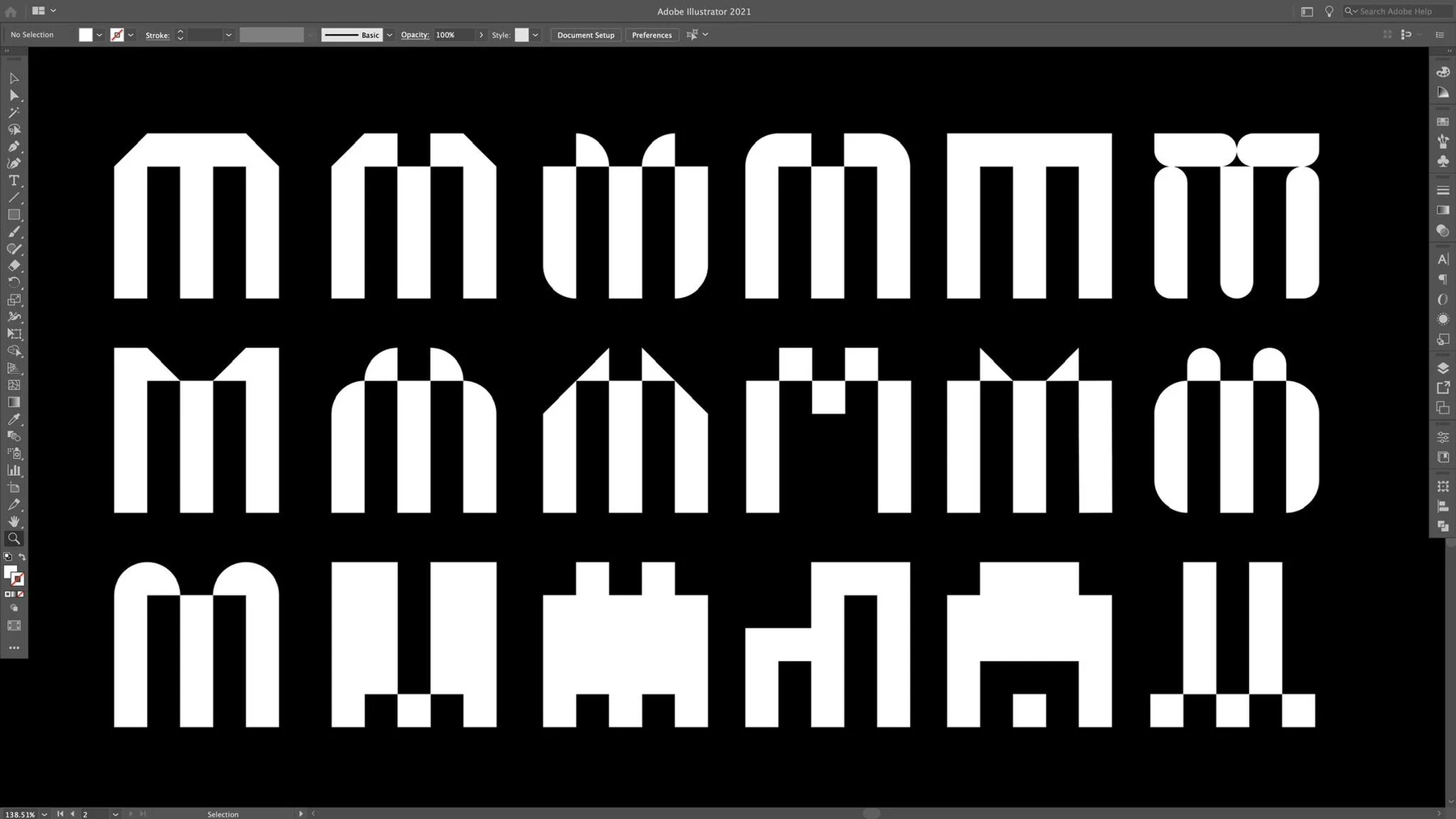The height and width of the screenshot is (819, 1456).
Task: Click the Document Setup button
Action: [586, 35]
